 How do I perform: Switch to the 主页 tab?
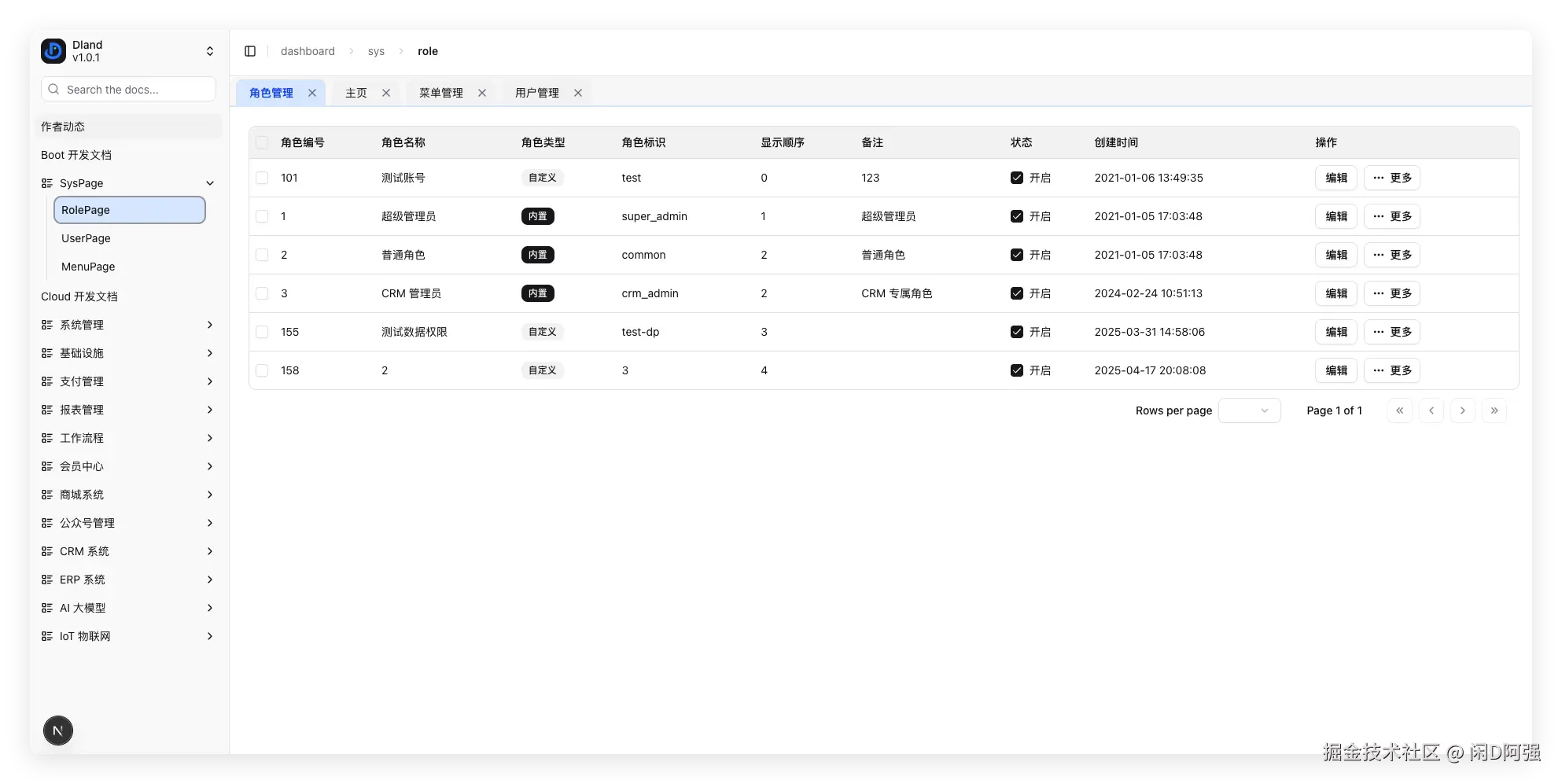[356, 92]
